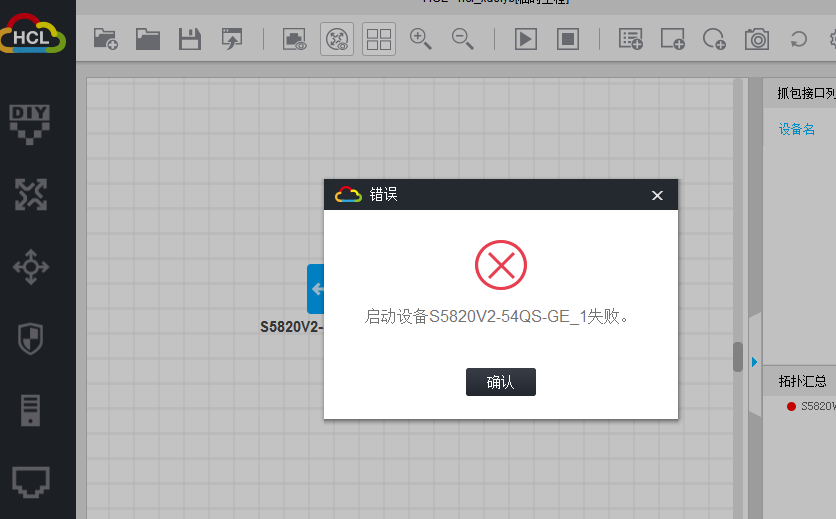Start all devices with play button
The width and height of the screenshot is (836, 519).
coord(525,39)
